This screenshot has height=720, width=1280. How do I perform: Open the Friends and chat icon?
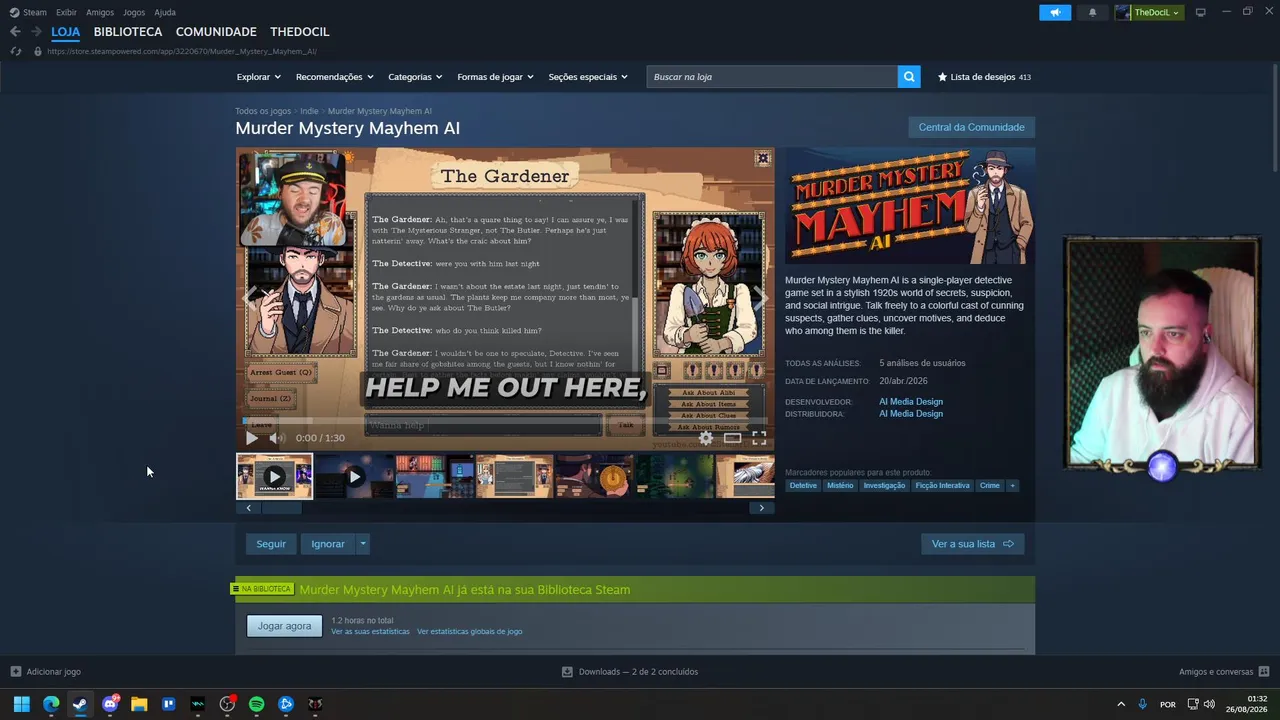(x=1264, y=672)
